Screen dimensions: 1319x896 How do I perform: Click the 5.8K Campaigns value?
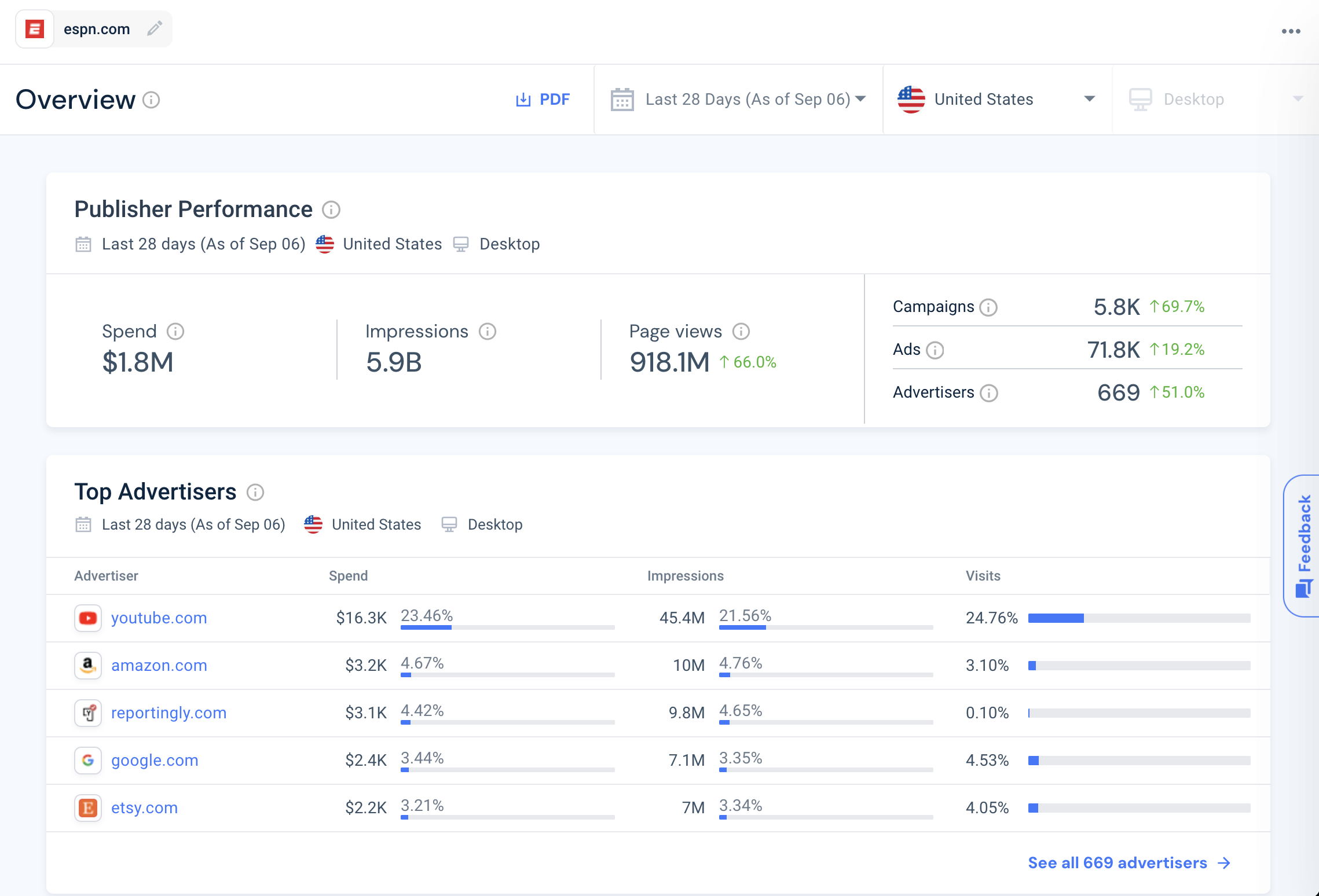[1116, 307]
